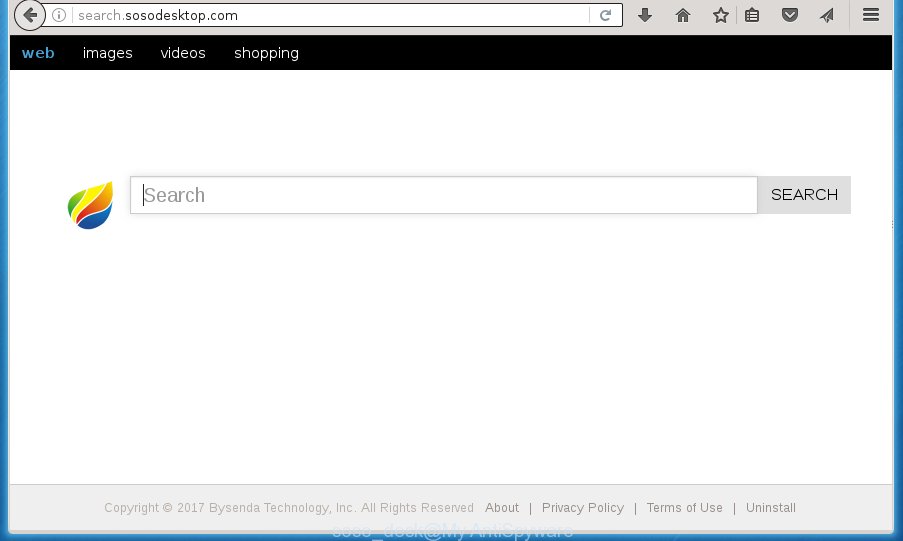Click the colorful leaf logo
The height and width of the screenshot is (541, 903).
tap(90, 205)
